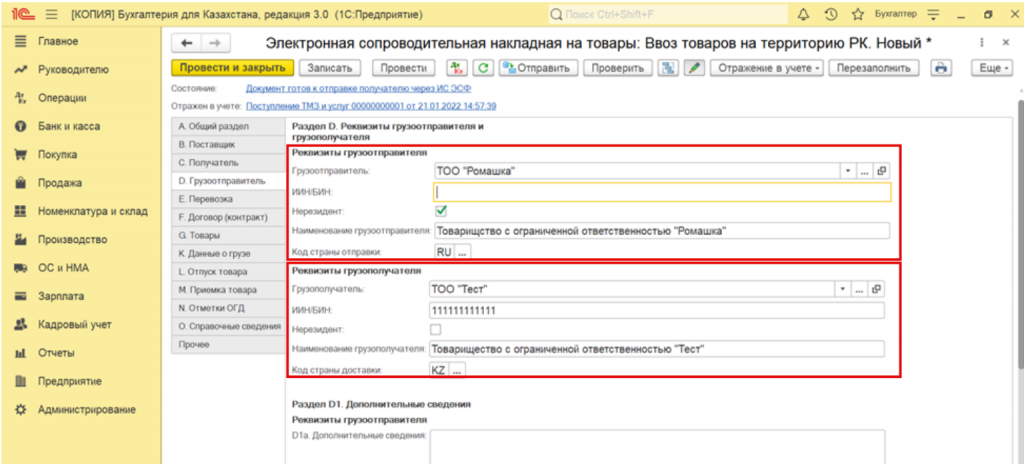Screen dimensions: 1024x464
Task: Go back using the left arrow button
Action: [x=187, y=42]
